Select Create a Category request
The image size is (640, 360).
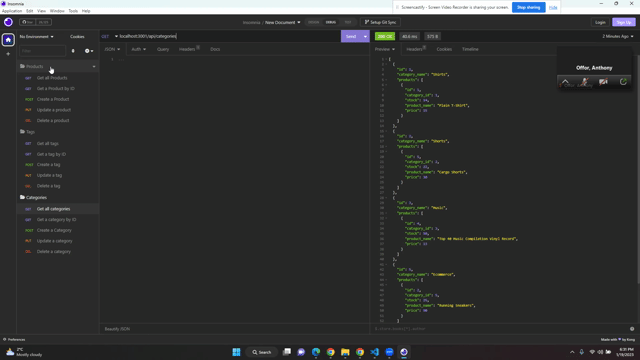54,230
